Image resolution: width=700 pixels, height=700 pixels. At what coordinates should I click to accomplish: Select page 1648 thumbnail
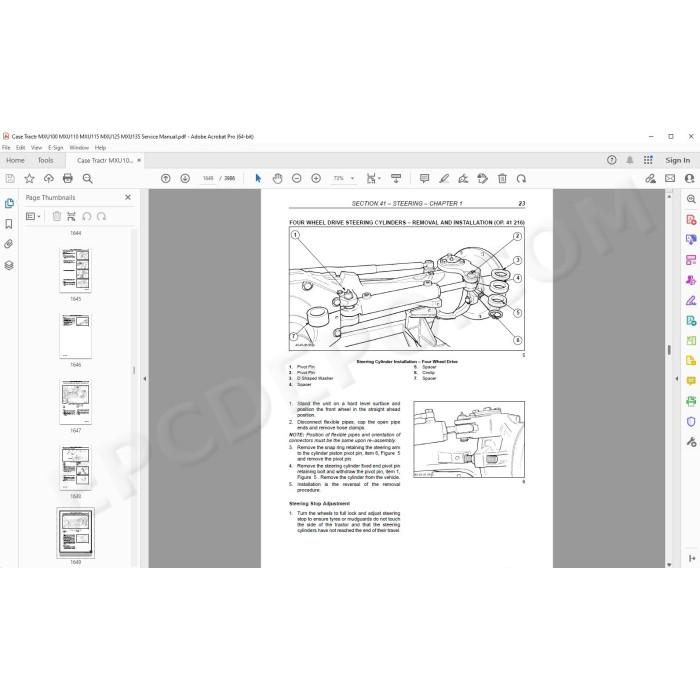coord(75,467)
